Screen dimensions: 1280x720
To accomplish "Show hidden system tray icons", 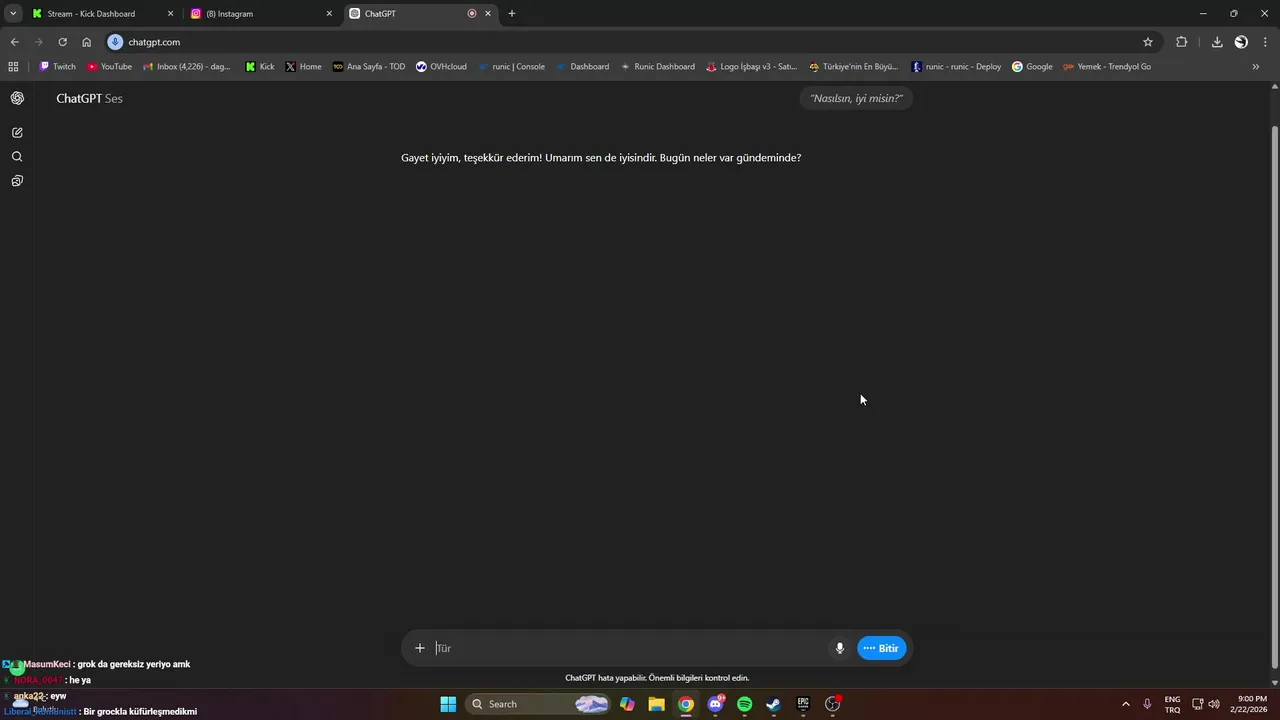I will click(1126, 704).
